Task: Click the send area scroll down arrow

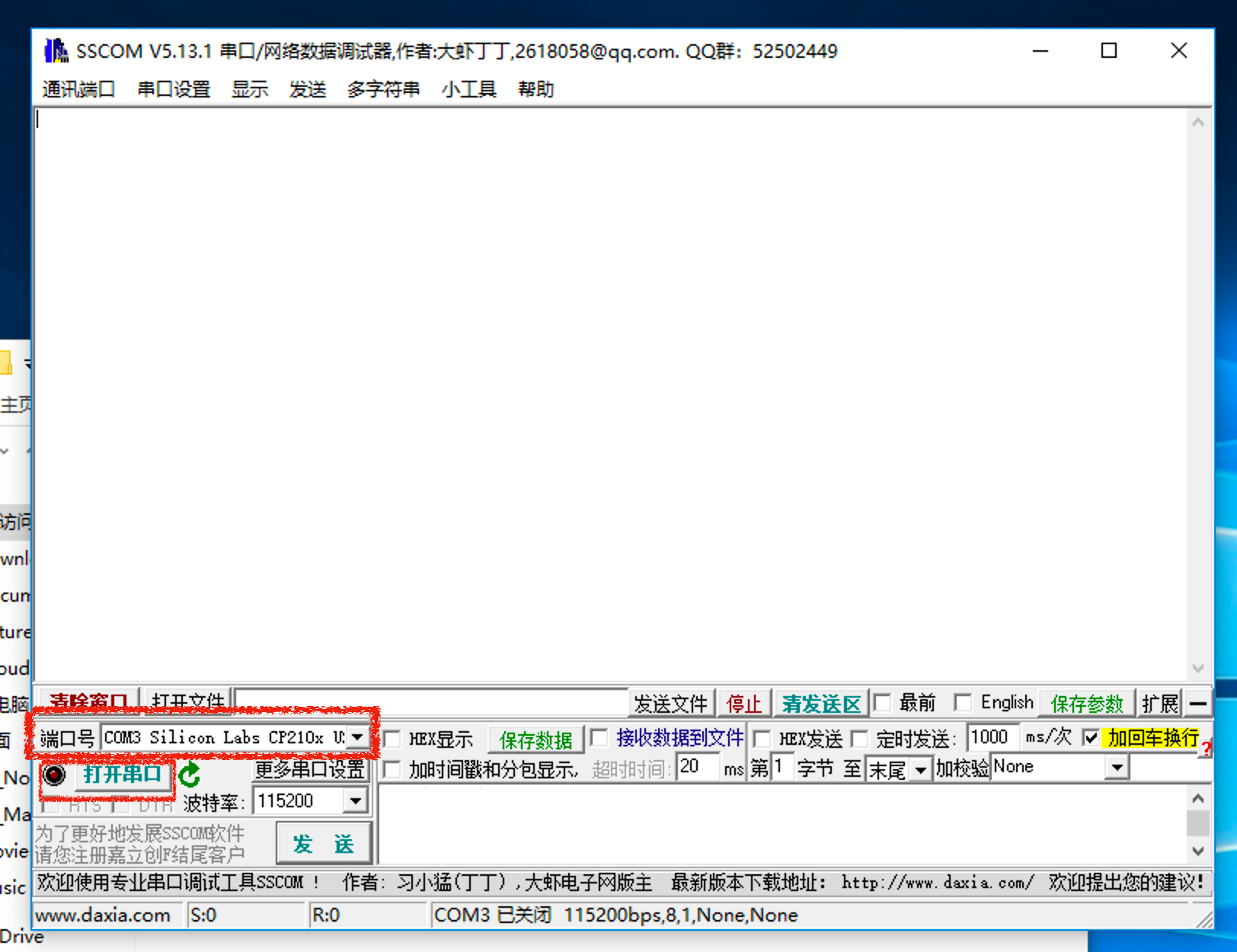Action: (x=1197, y=851)
